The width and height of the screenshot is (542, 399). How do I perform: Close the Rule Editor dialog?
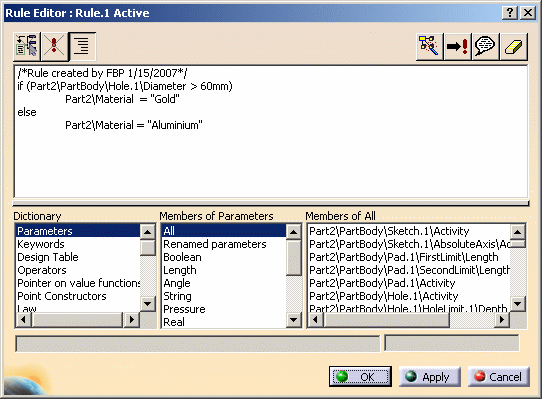point(528,13)
